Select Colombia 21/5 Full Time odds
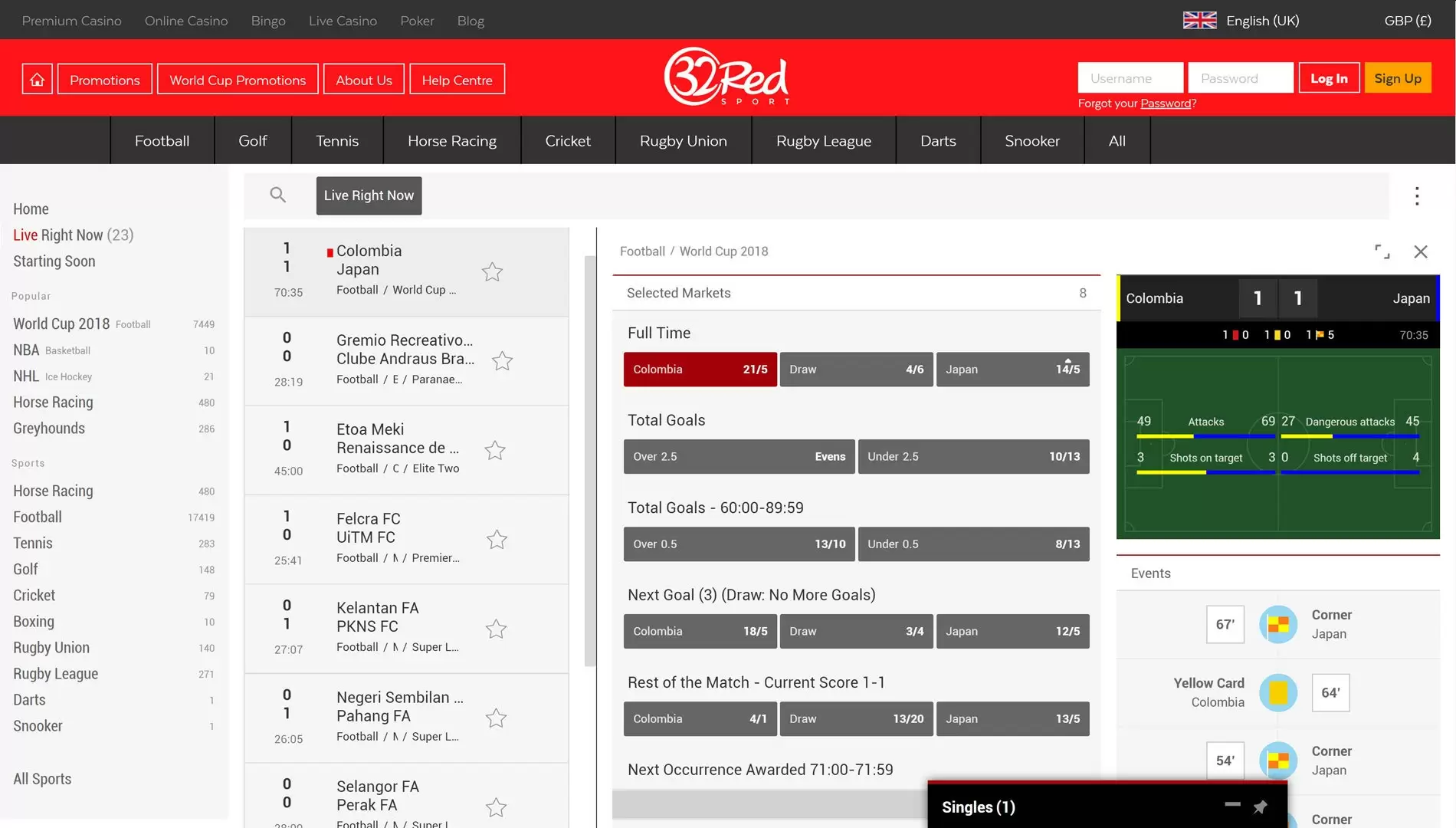This screenshot has height=828, width=1456. (x=700, y=370)
